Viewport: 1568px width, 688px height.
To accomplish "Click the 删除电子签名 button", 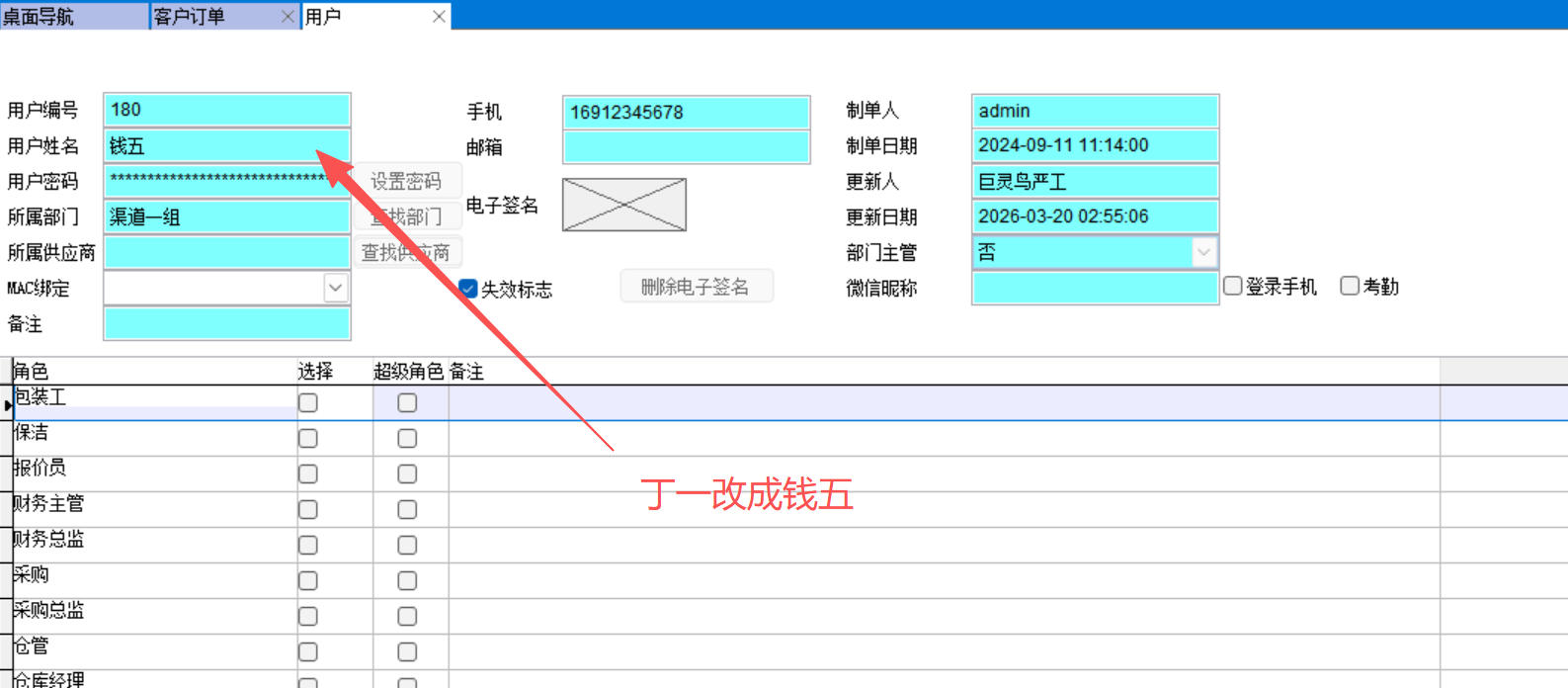I will coord(696,287).
